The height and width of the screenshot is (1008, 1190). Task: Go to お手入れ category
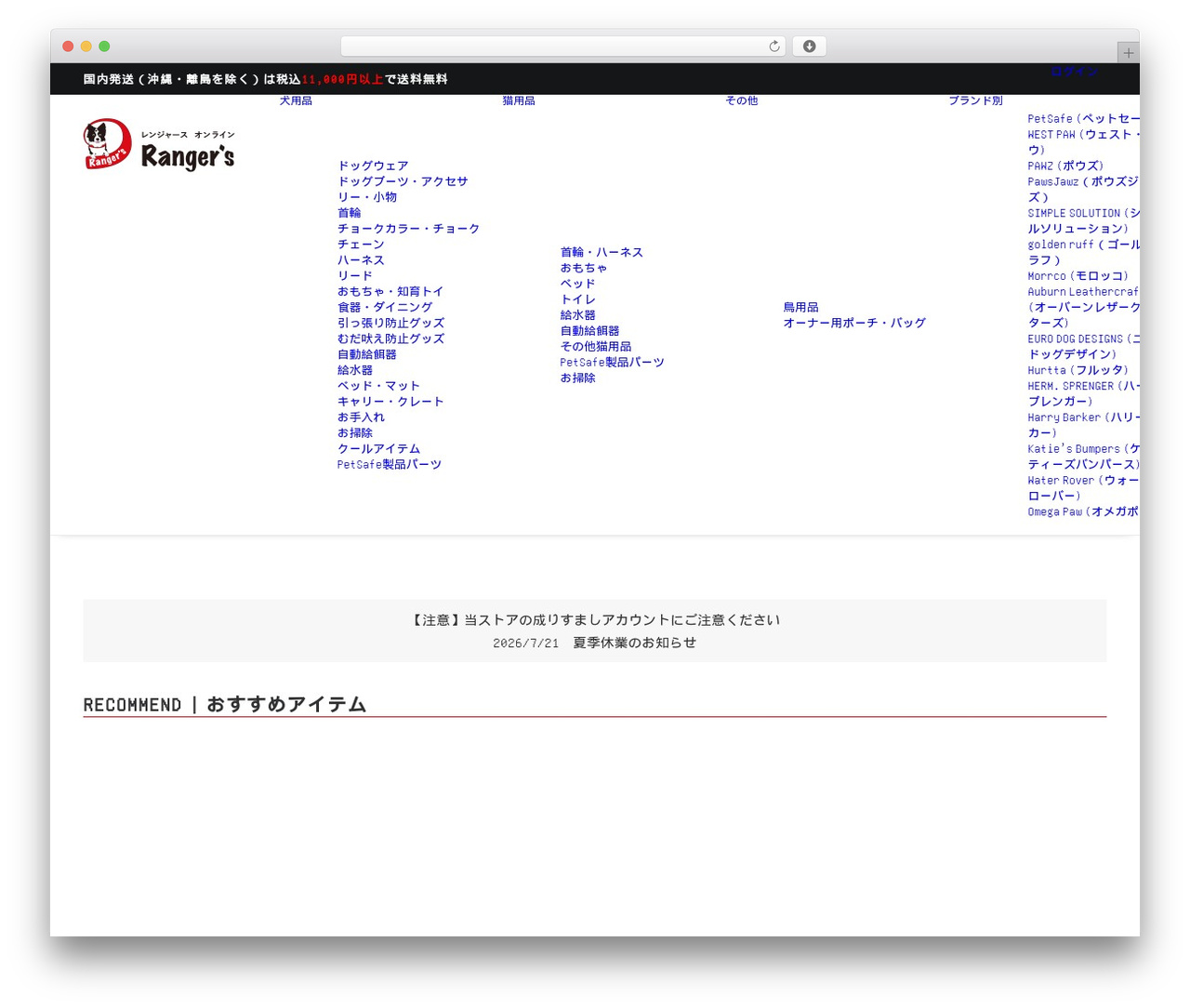click(x=361, y=418)
